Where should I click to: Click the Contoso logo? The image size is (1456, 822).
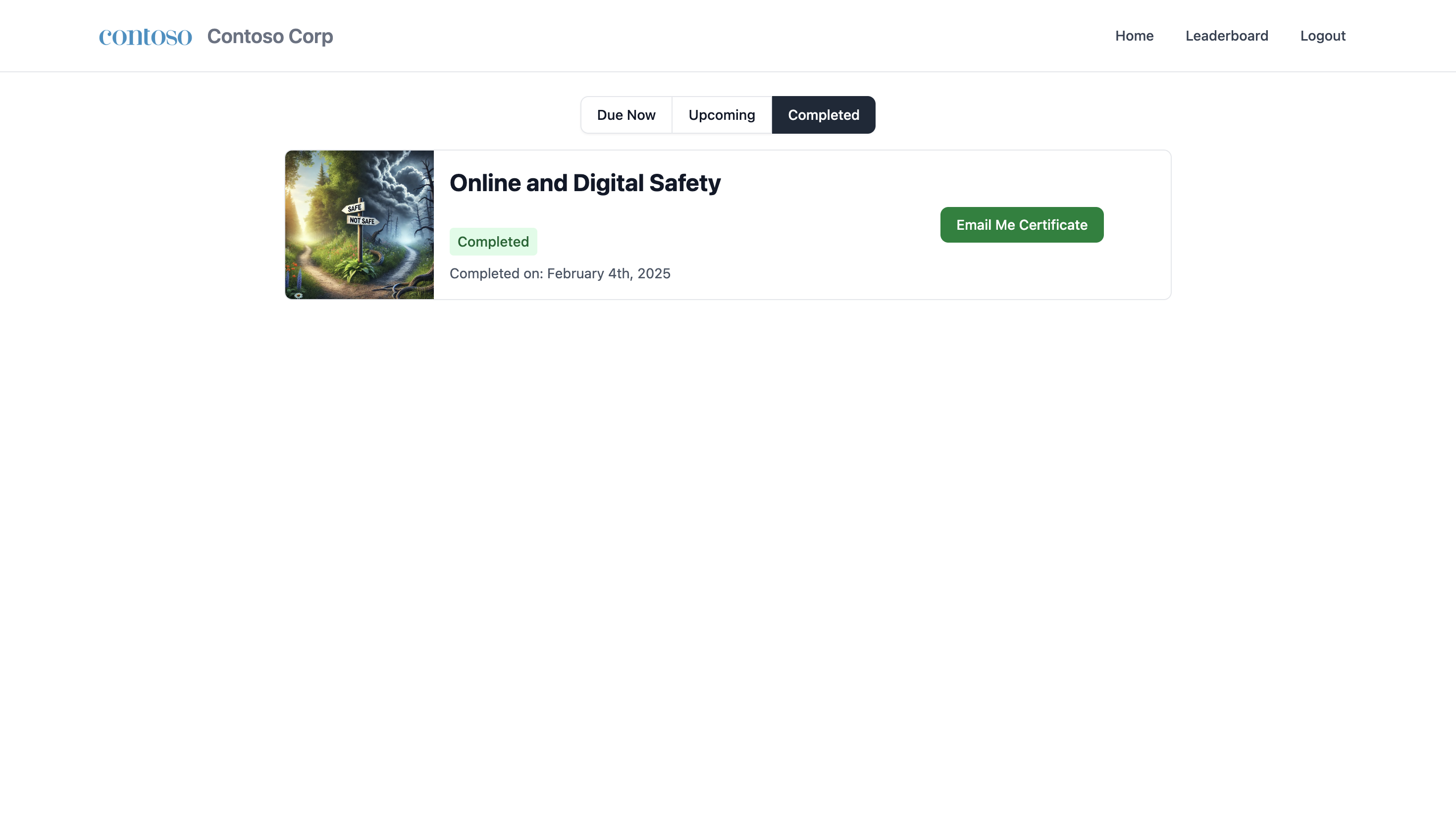145,36
